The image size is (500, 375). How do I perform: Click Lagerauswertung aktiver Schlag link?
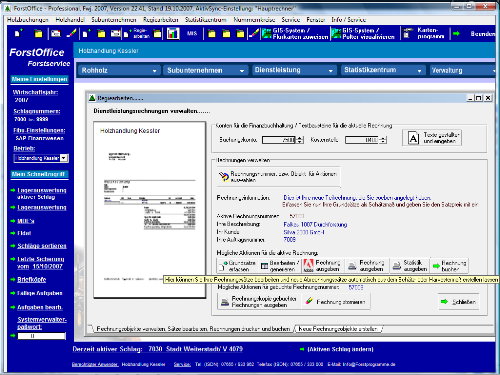42,194
